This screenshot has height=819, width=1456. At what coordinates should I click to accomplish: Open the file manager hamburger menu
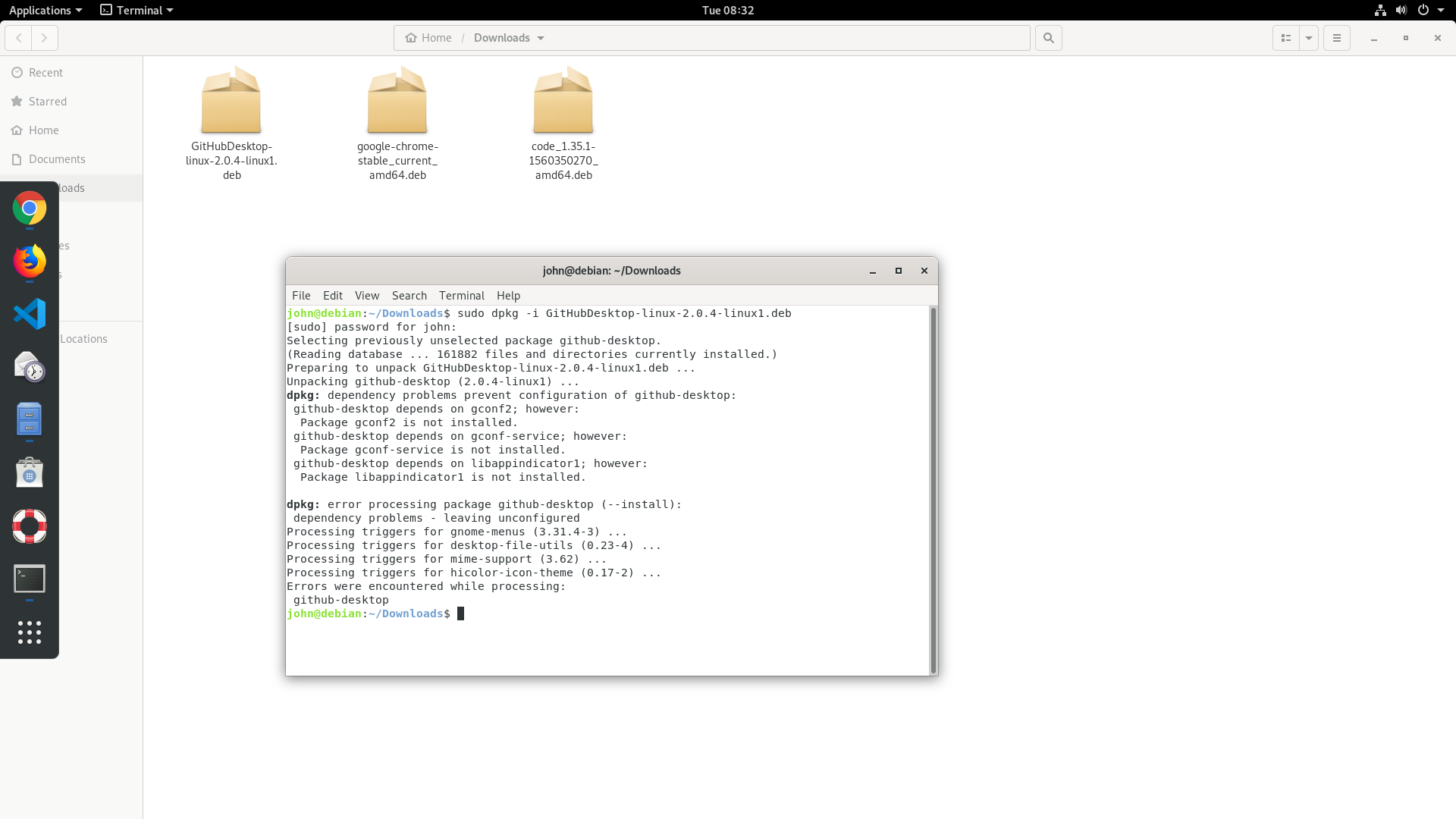click(x=1337, y=38)
